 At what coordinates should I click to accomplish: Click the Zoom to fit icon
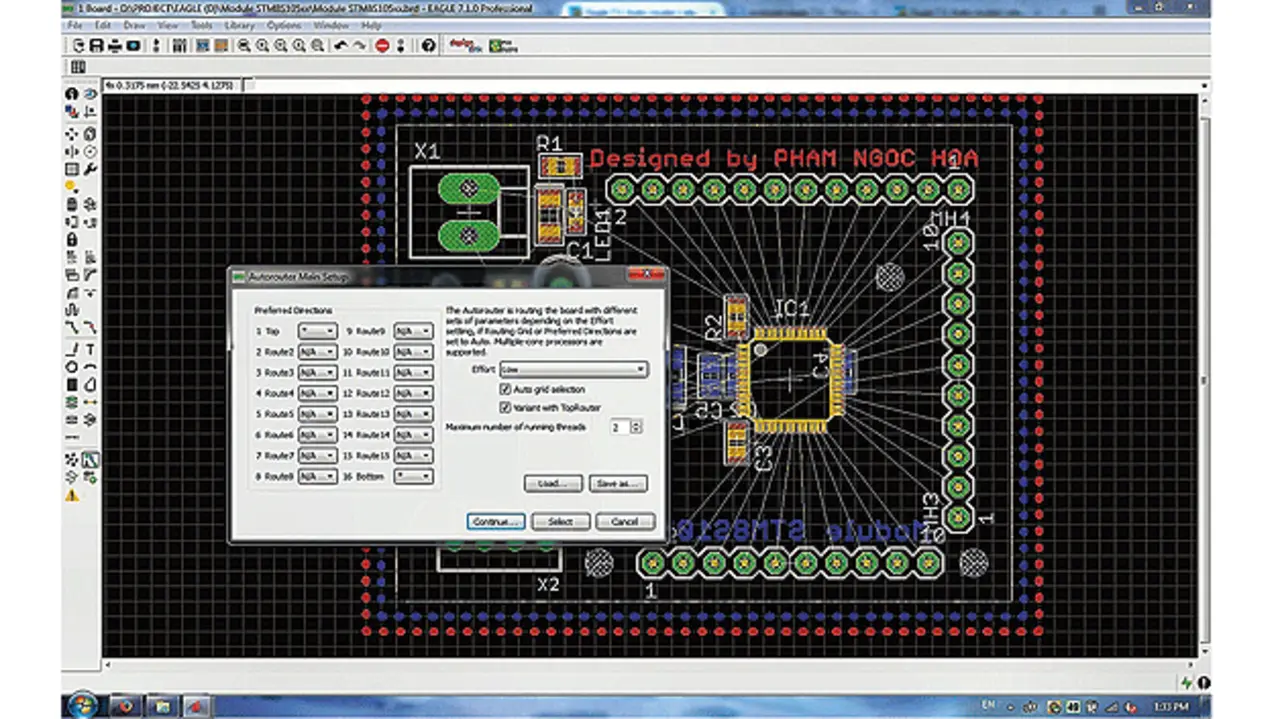pyautogui.click(x=245, y=46)
